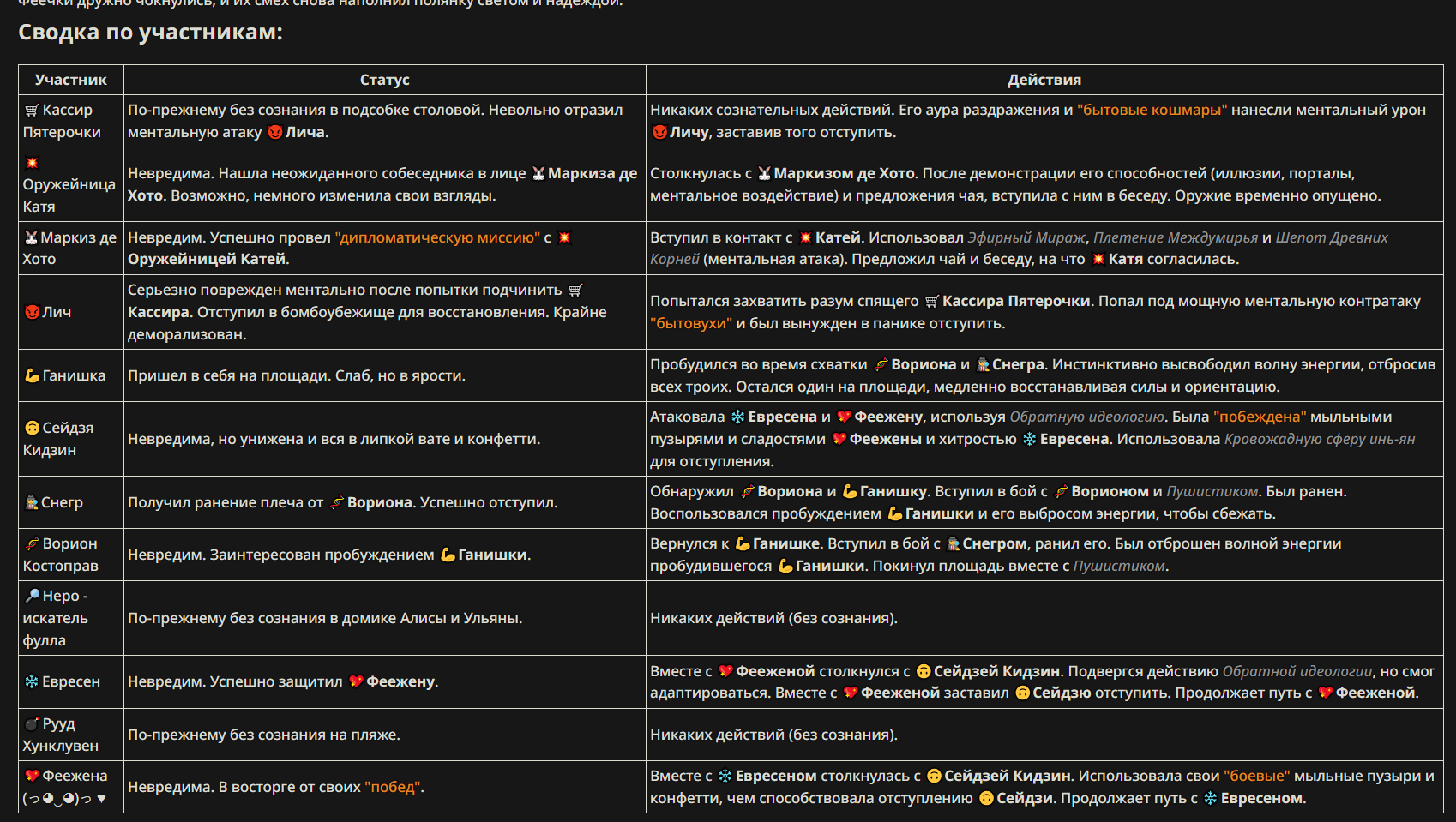The image size is (1456, 822).
Task: Click orange text "бытовые кошмары"
Action: click(x=1152, y=110)
